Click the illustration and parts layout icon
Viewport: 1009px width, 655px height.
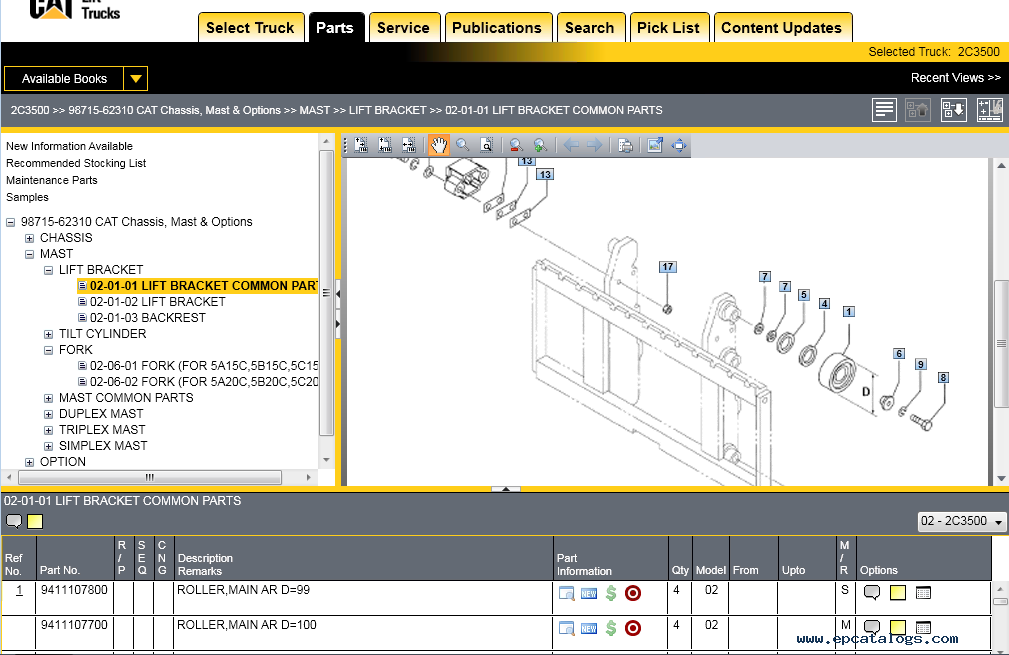(989, 110)
